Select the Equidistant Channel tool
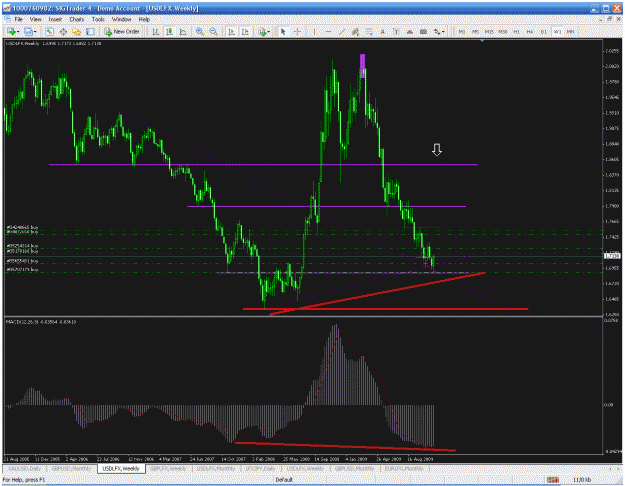 (x=355, y=31)
